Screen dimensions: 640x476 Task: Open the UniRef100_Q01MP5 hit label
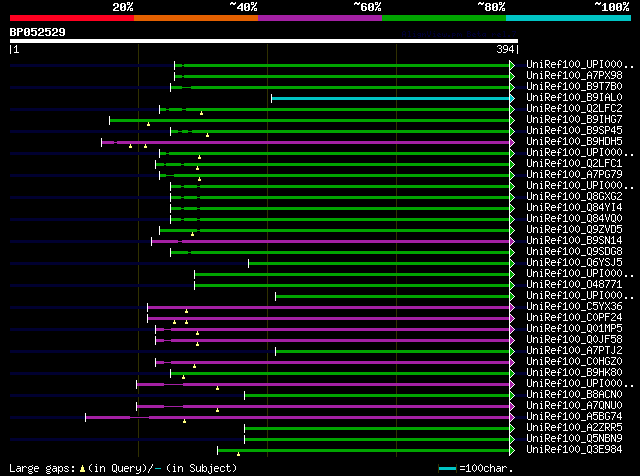tap(574, 329)
